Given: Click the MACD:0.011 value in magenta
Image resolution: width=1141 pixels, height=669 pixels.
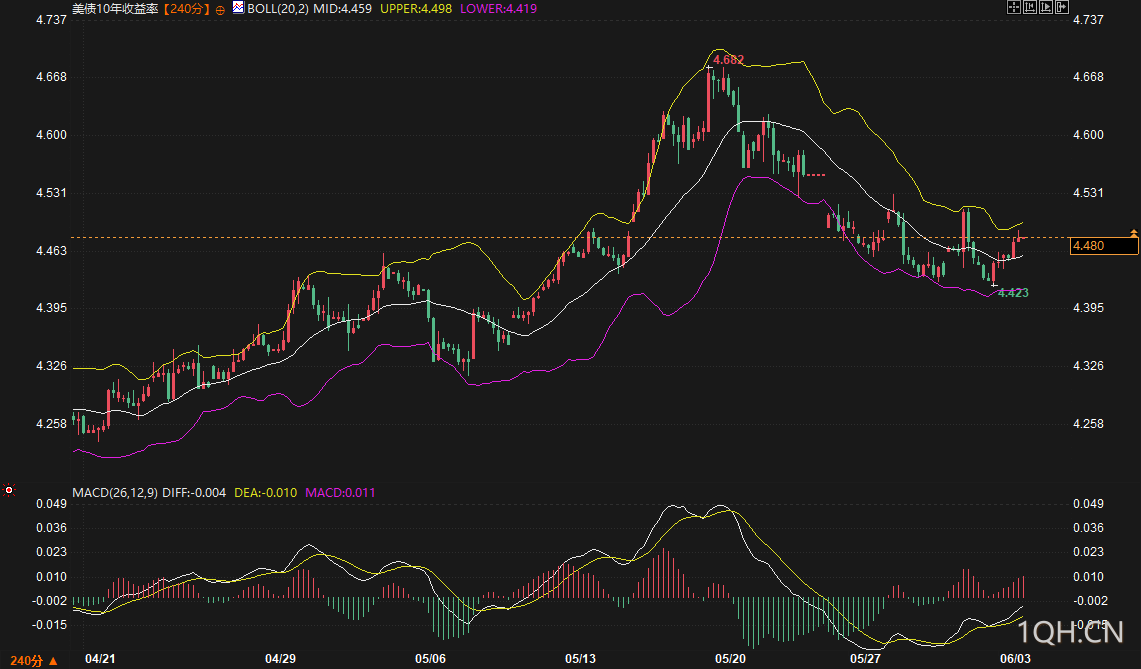Looking at the screenshot, I should point(341,493).
